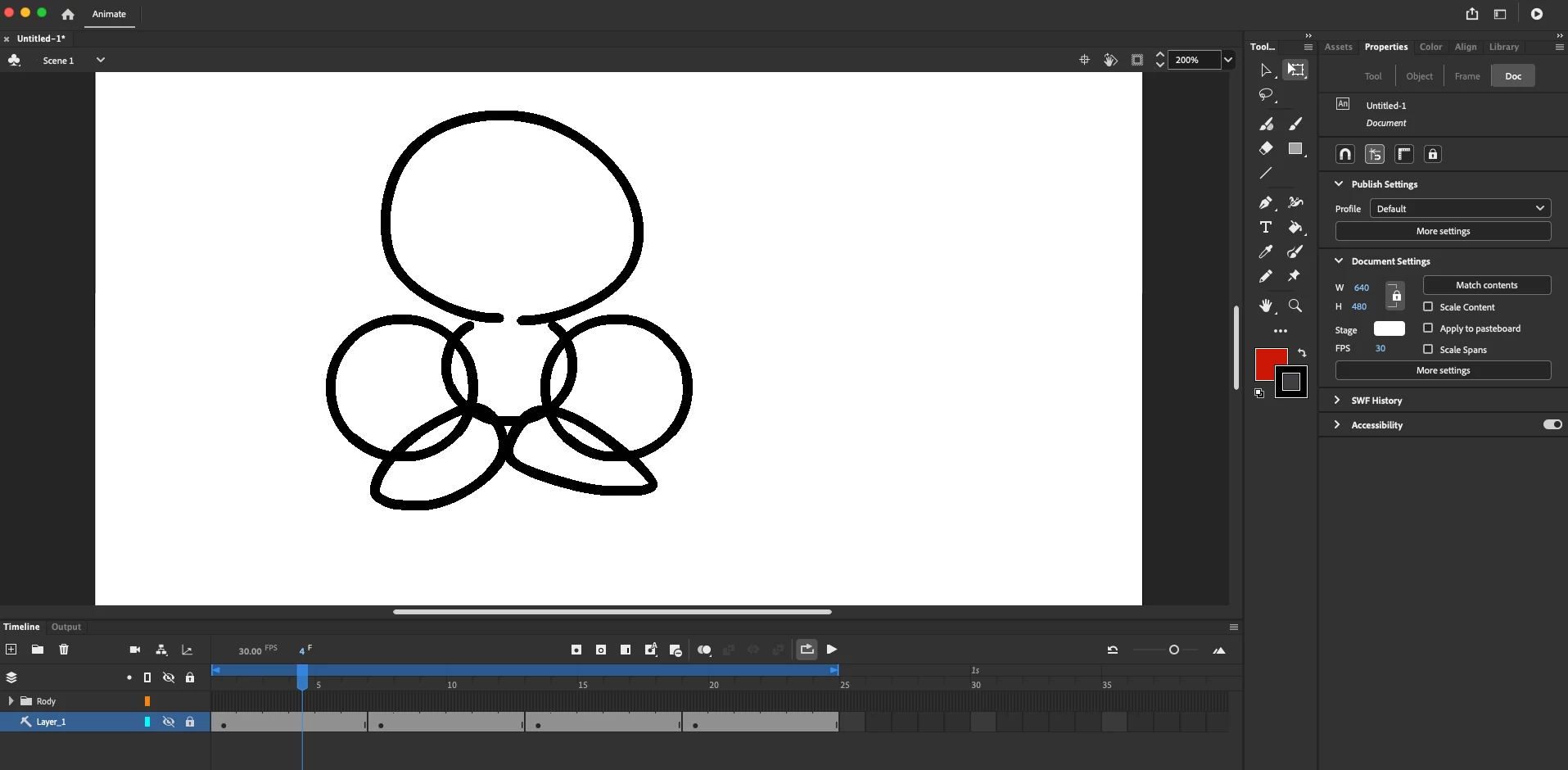Open the Edit Toolbar three-dots menu

1281,331
